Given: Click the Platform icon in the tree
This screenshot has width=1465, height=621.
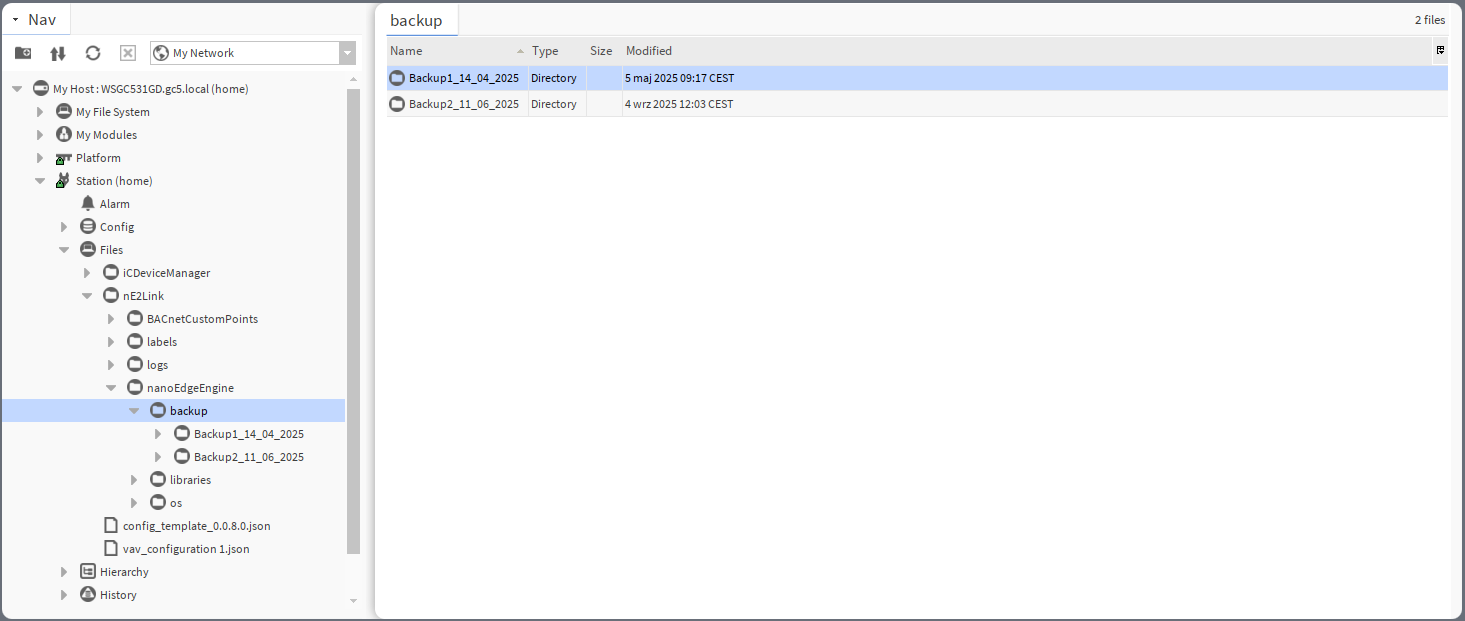Looking at the screenshot, I should click(64, 158).
